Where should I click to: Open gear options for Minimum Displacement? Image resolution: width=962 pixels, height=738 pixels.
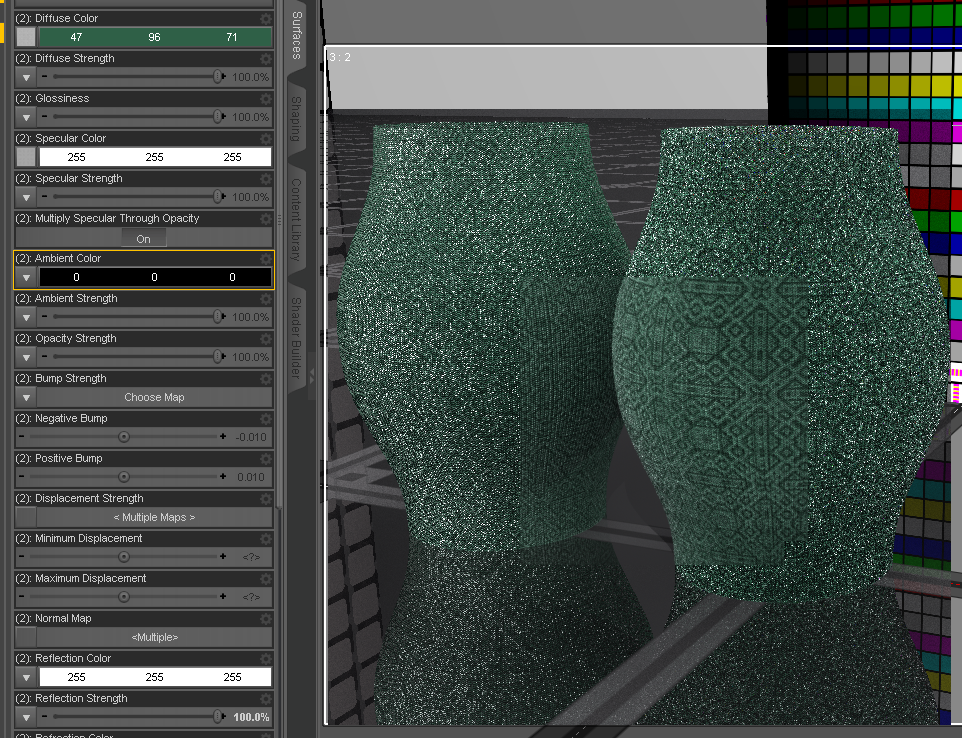266,538
